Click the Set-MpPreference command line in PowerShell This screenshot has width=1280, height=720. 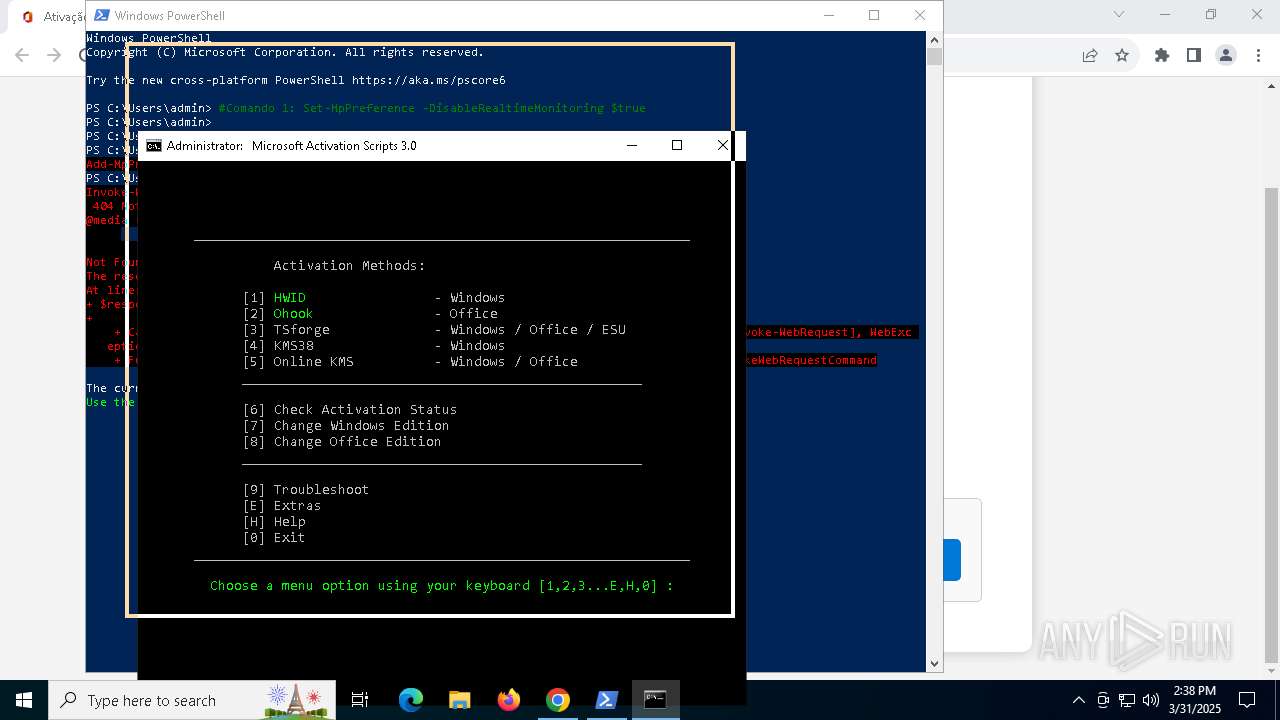432,108
